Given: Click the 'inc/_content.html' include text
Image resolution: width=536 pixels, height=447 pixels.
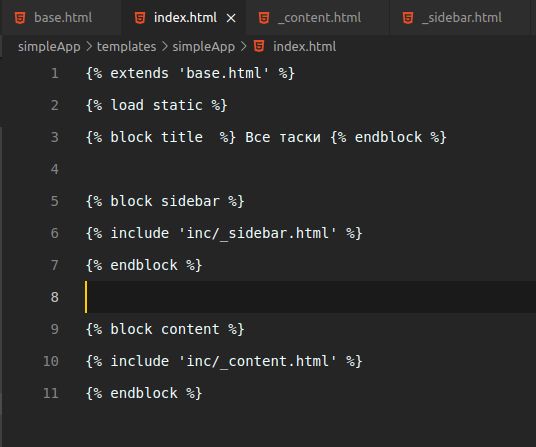Looking at the screenshot, I should coord(257,361).
